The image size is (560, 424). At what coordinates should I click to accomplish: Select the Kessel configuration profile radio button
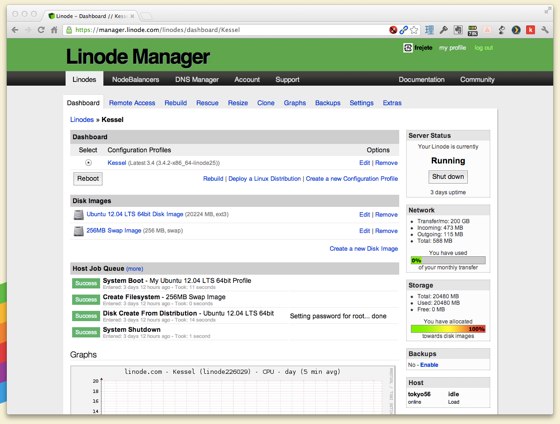(88, 163)
